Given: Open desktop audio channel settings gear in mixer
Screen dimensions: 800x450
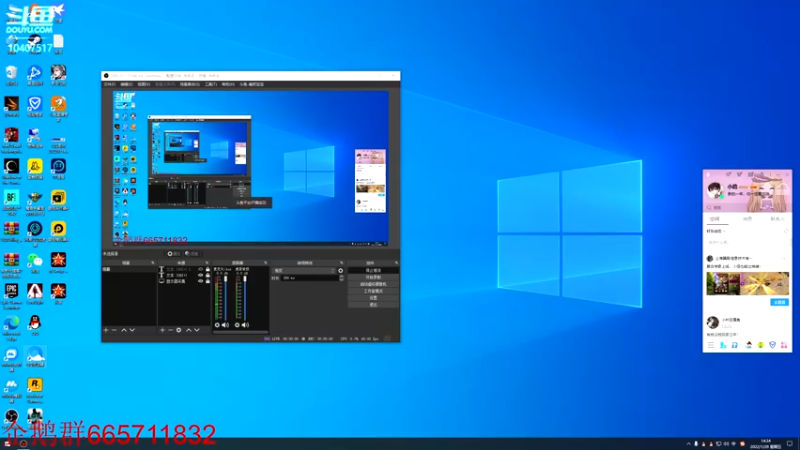Looking at the screenshot, I should coord(237,324).
